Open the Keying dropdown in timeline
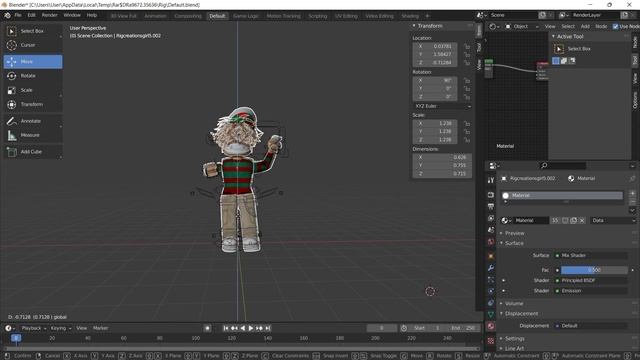Image resolution: width=640 pixels, height=360 pixels. 61,328
